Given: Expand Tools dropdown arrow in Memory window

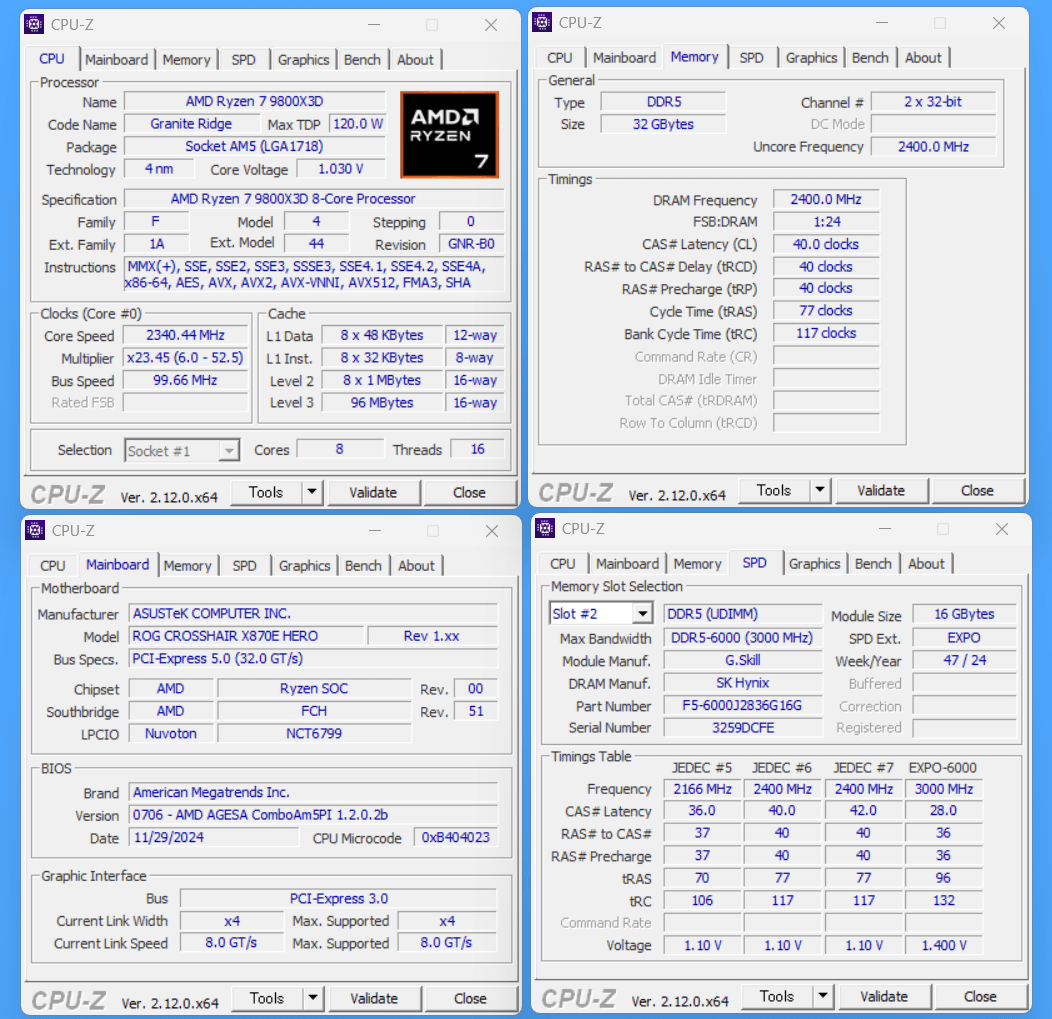Looking at the screenshot, I should point(820,490).
